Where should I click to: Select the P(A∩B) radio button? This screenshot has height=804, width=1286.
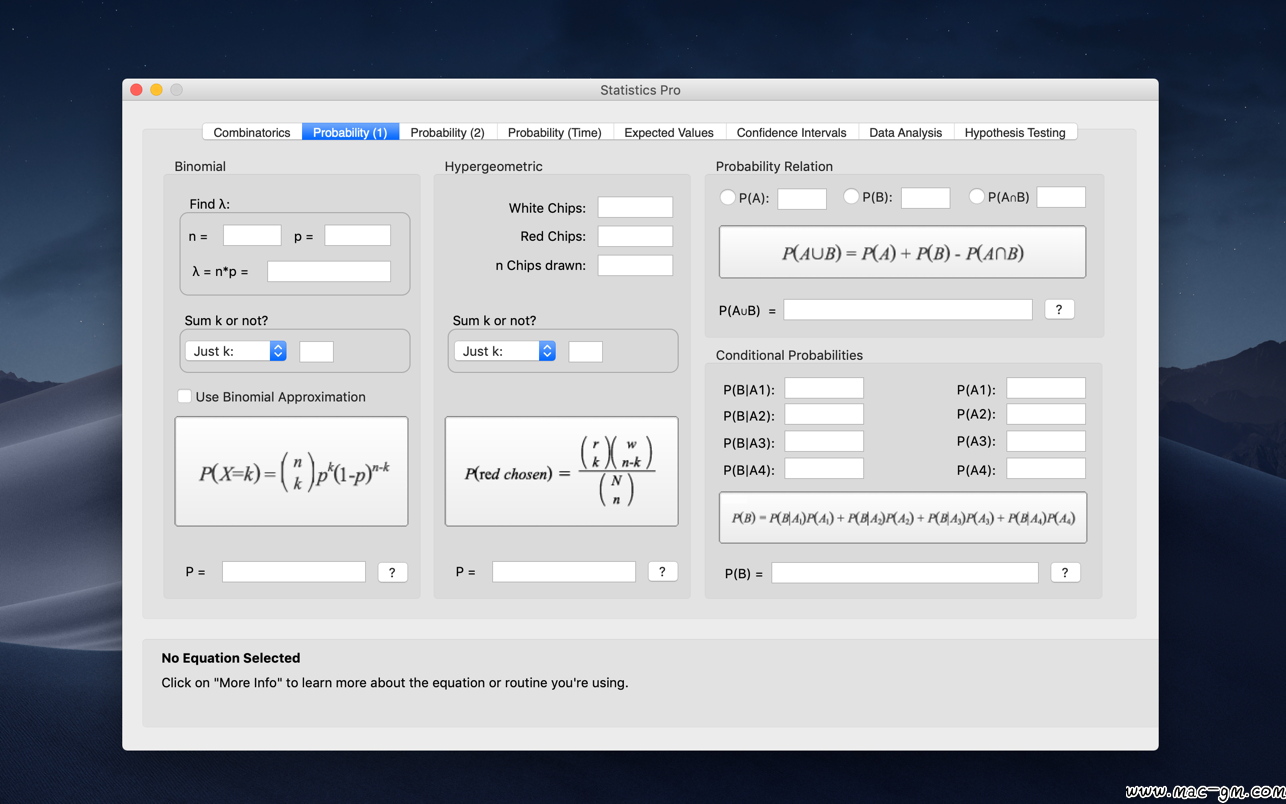click(x=977, y=196)
